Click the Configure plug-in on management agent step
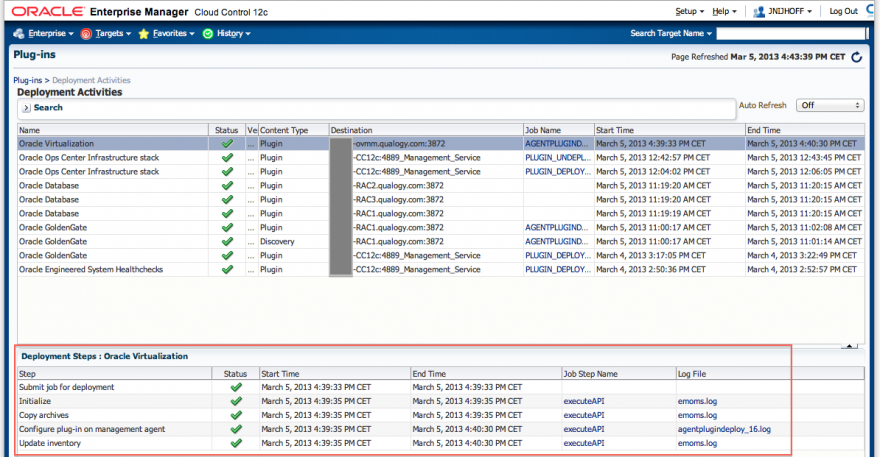Screen dimensions: 880x457 tap(92, 429)
